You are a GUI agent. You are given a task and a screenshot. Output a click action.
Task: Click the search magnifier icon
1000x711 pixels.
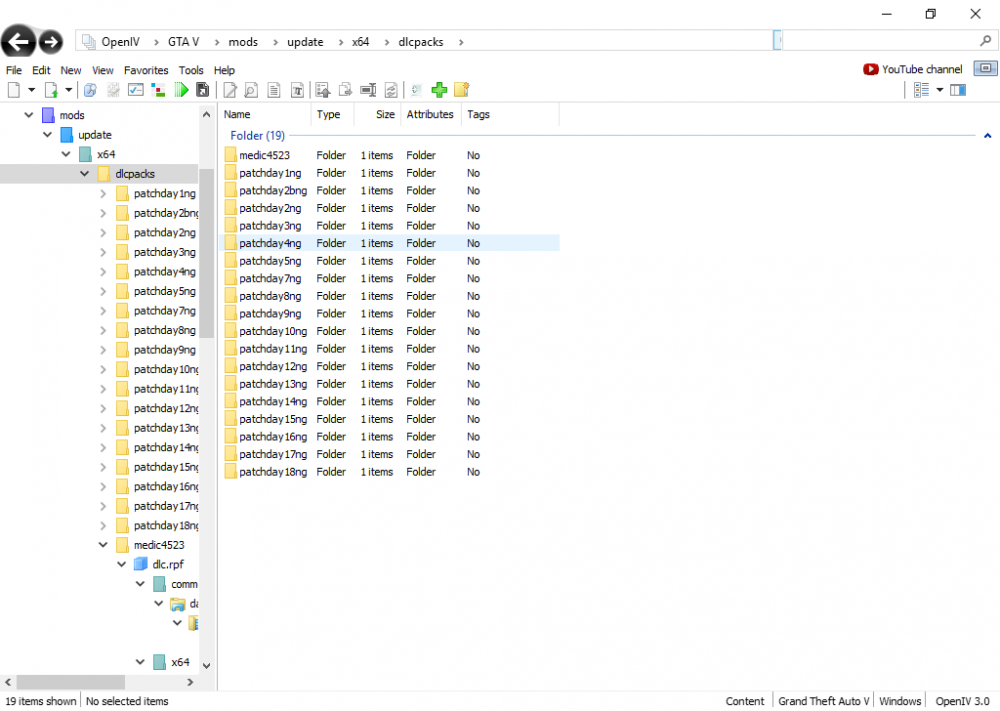[985, 42]
